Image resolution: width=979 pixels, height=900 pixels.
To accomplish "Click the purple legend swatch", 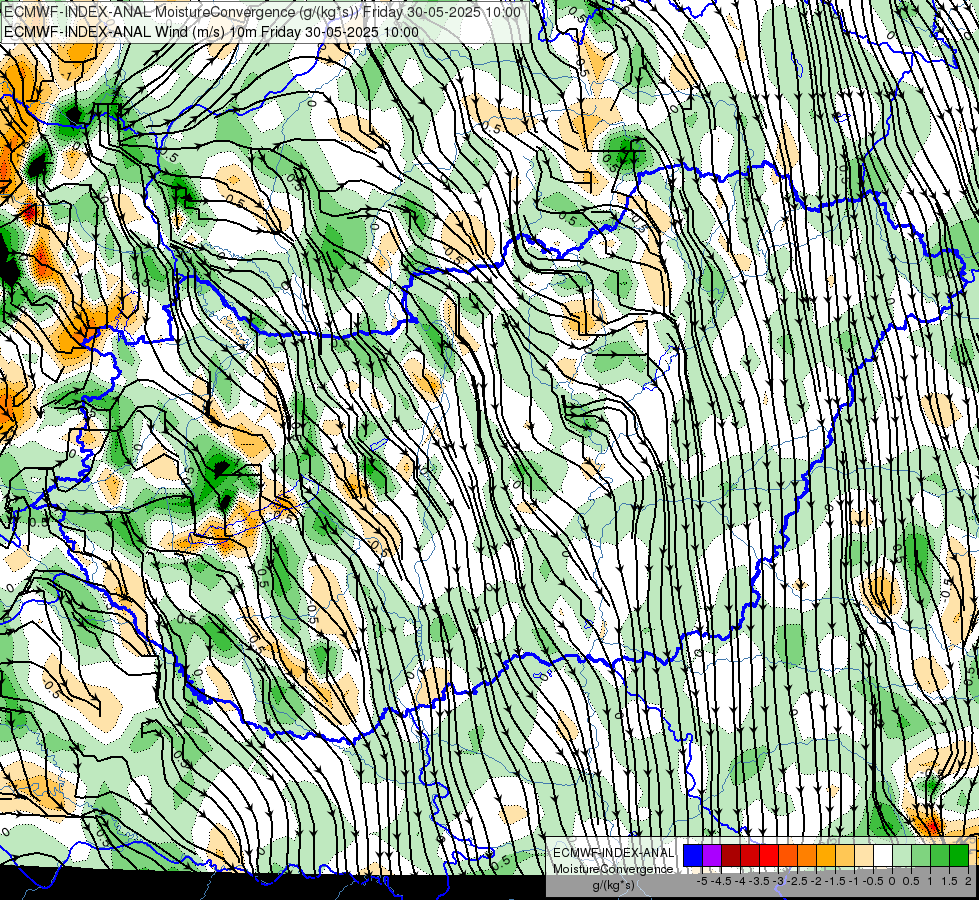I will pos(712,855).
